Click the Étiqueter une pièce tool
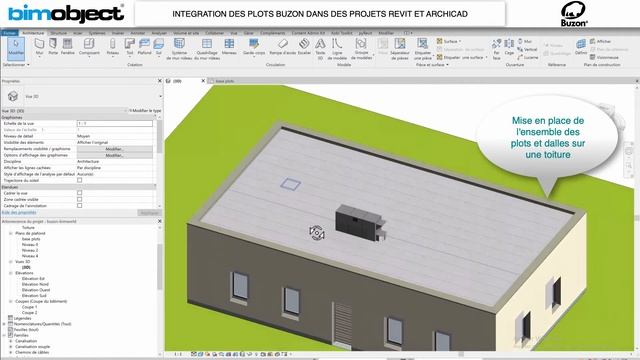640x360 pixels. (422, 49)
